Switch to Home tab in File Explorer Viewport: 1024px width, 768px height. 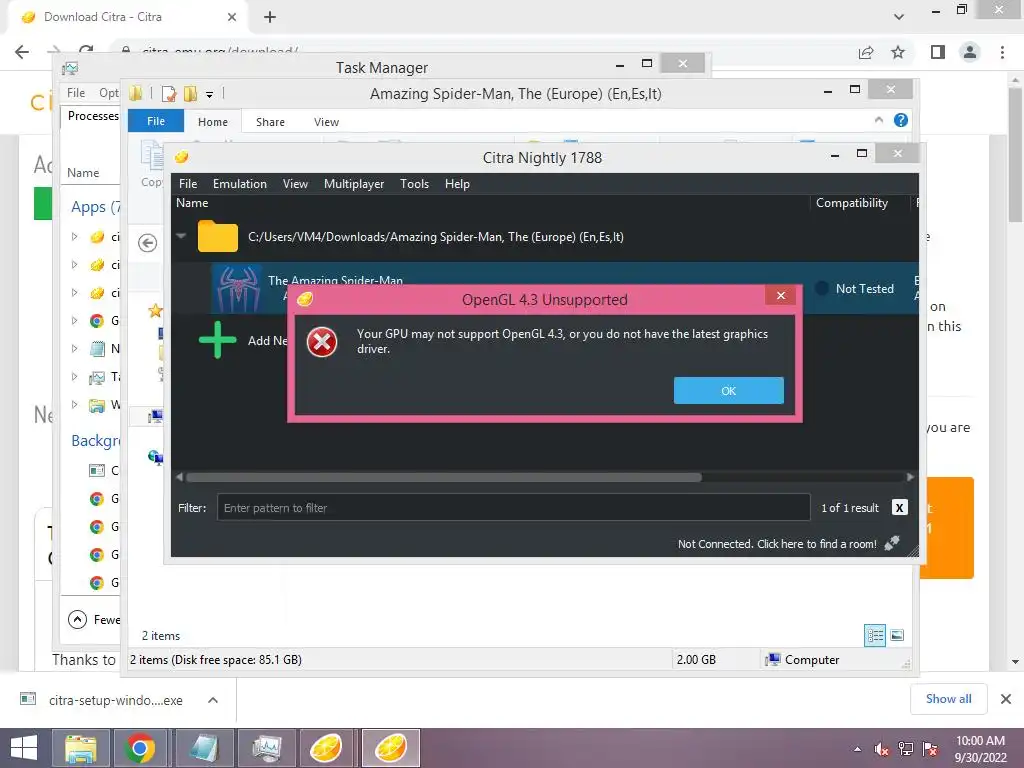point(213,121)
